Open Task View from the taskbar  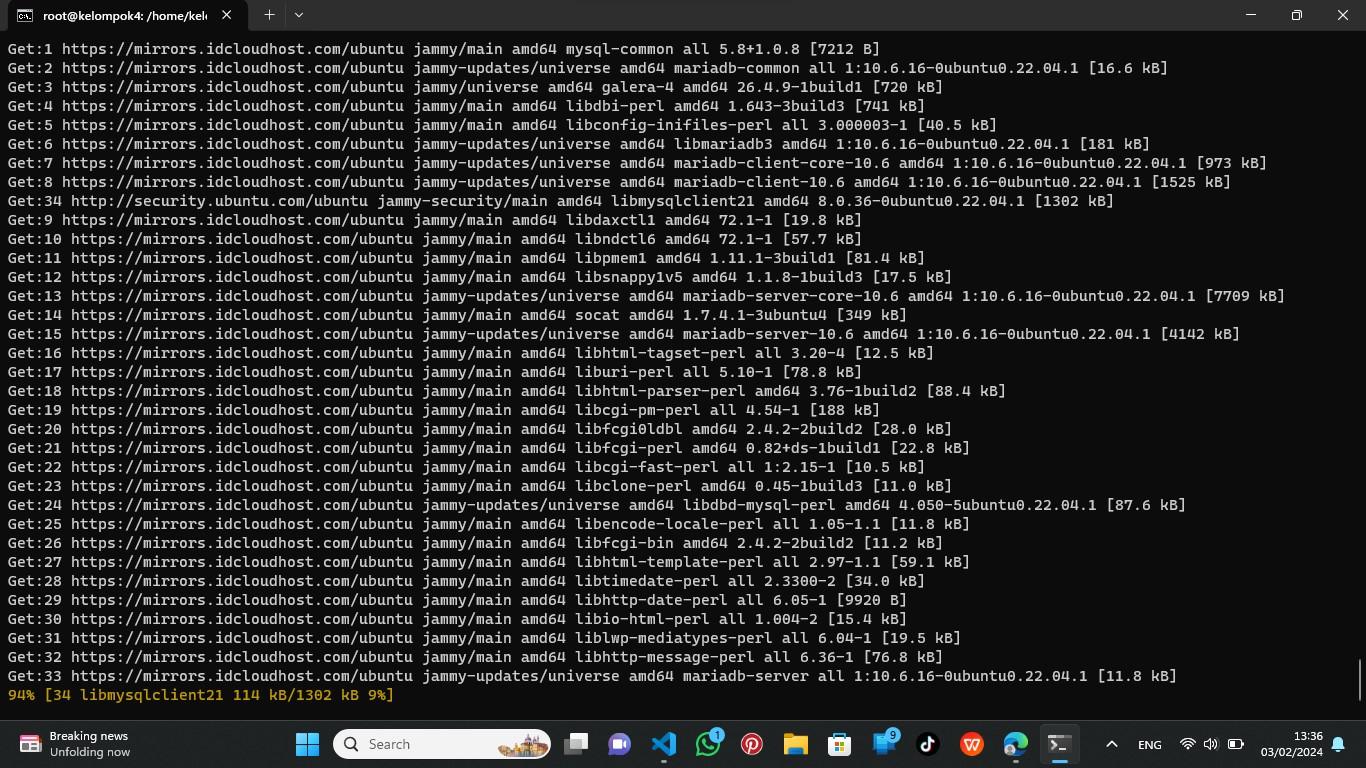coord(576,744)
